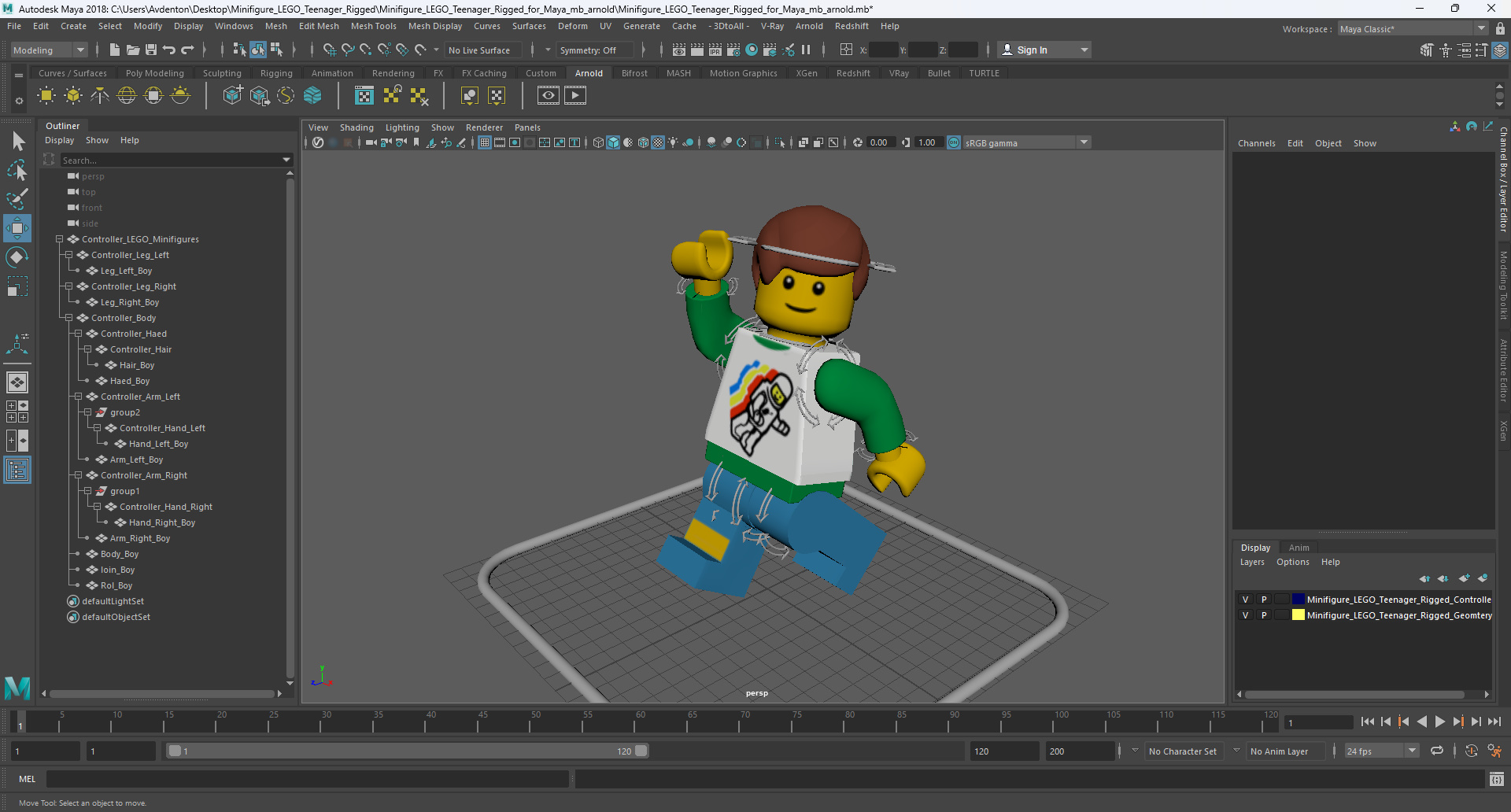Open the 24 fps frame rate dropdown
This screenshot has width=1511, height=812.
(x=1381, y=751)
